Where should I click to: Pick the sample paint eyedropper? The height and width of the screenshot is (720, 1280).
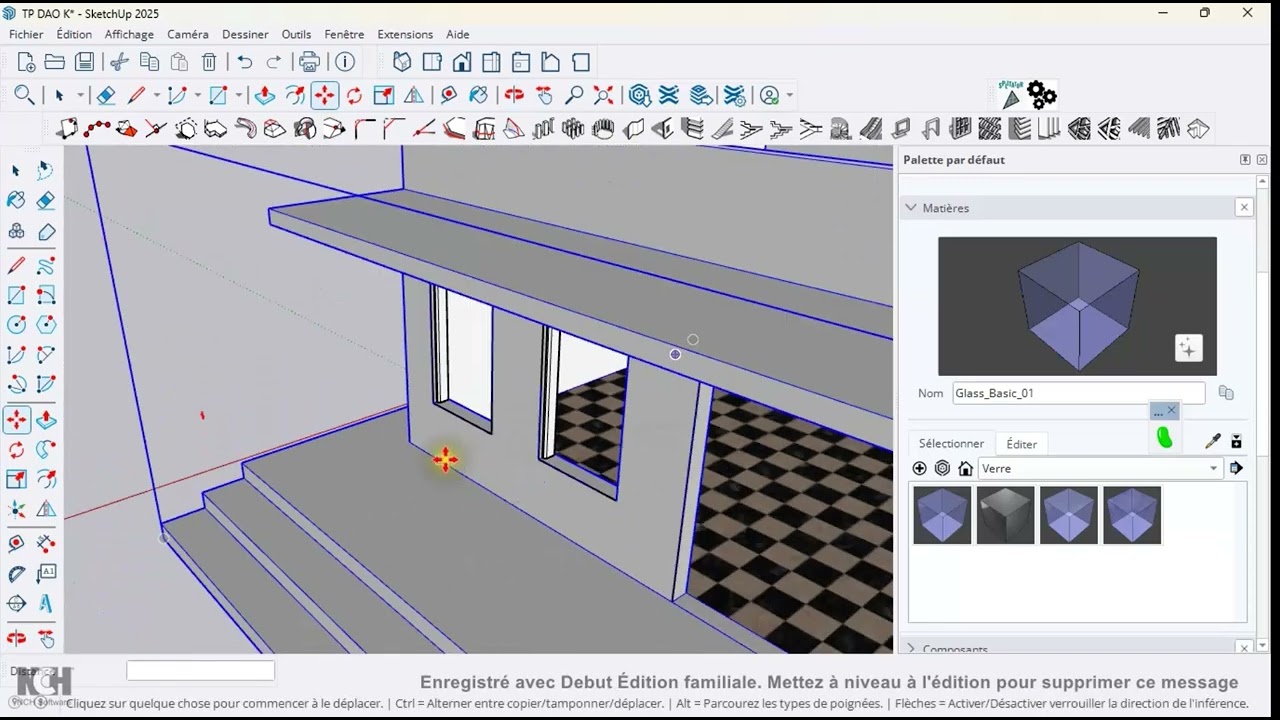click(1213, 441)
